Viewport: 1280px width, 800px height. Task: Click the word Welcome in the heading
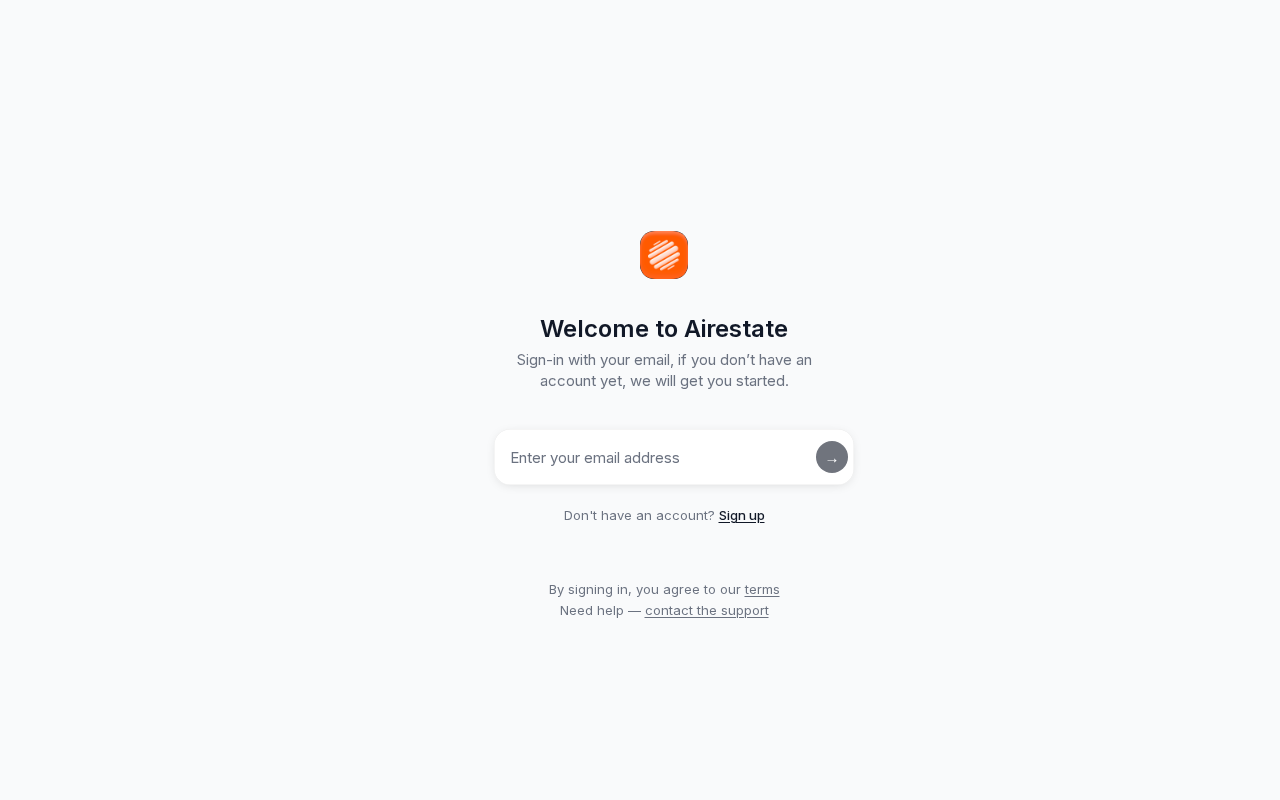click(x=595, y=328)
